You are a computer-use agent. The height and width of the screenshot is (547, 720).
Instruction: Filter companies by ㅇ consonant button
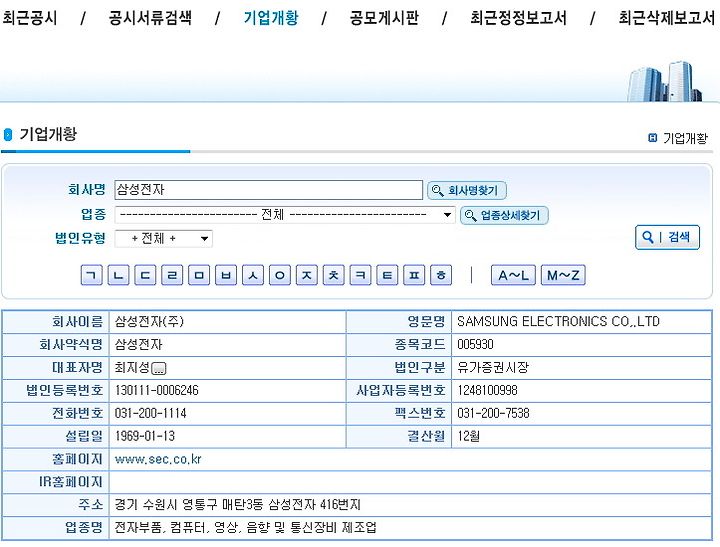(x=280, y=275)
